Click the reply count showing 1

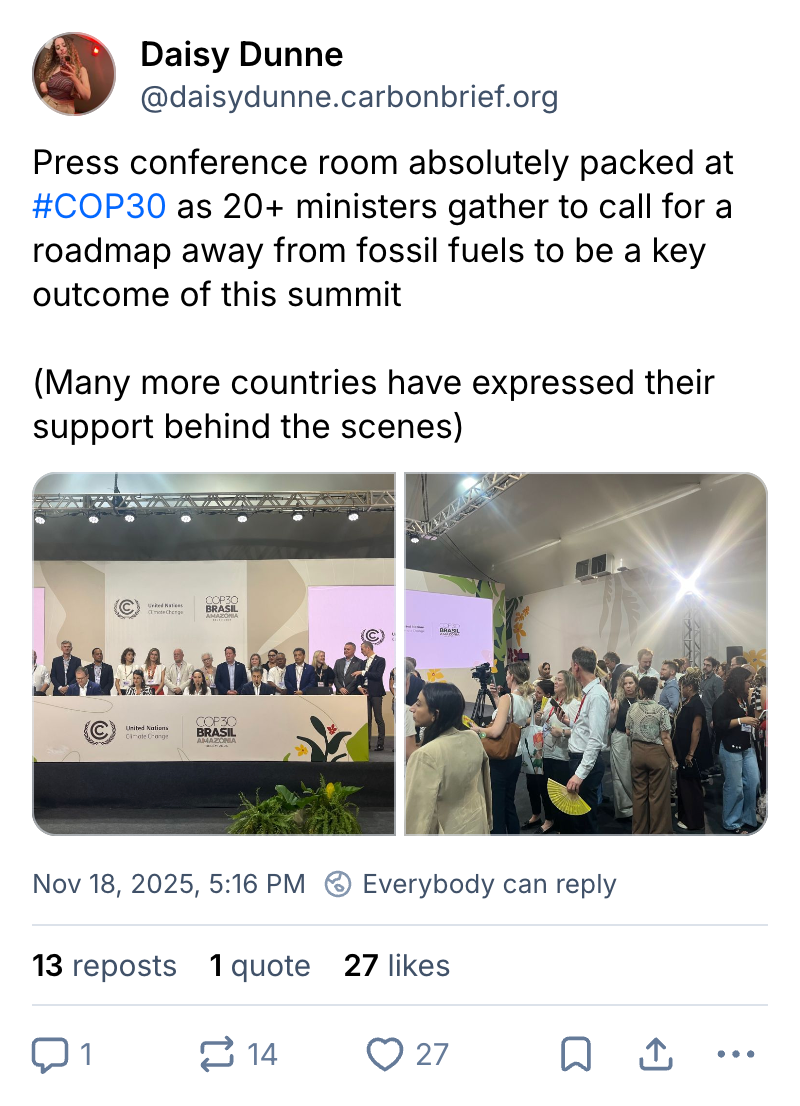(x=85, y=1054)
